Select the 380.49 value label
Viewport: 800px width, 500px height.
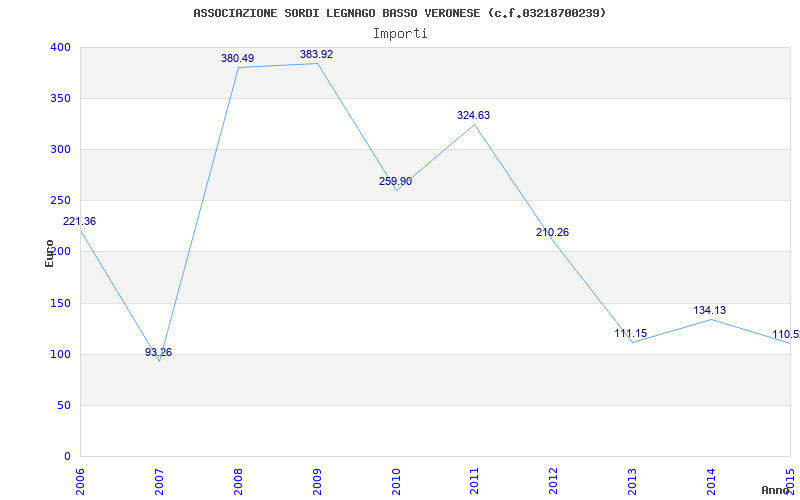click(x=237, y=58)
